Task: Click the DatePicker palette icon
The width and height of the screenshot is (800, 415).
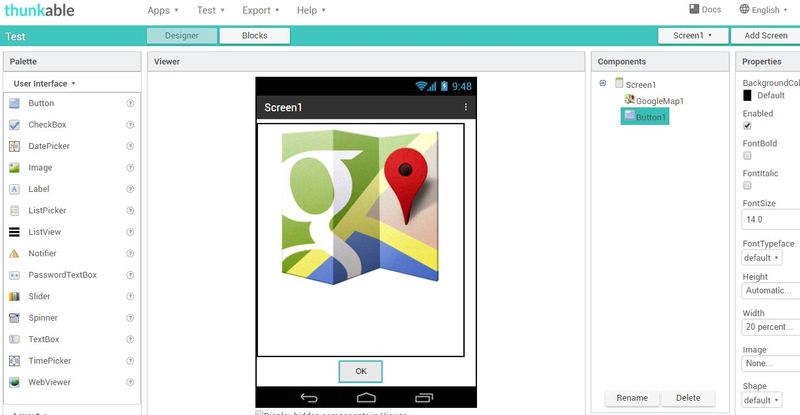Action: point(14,147)
